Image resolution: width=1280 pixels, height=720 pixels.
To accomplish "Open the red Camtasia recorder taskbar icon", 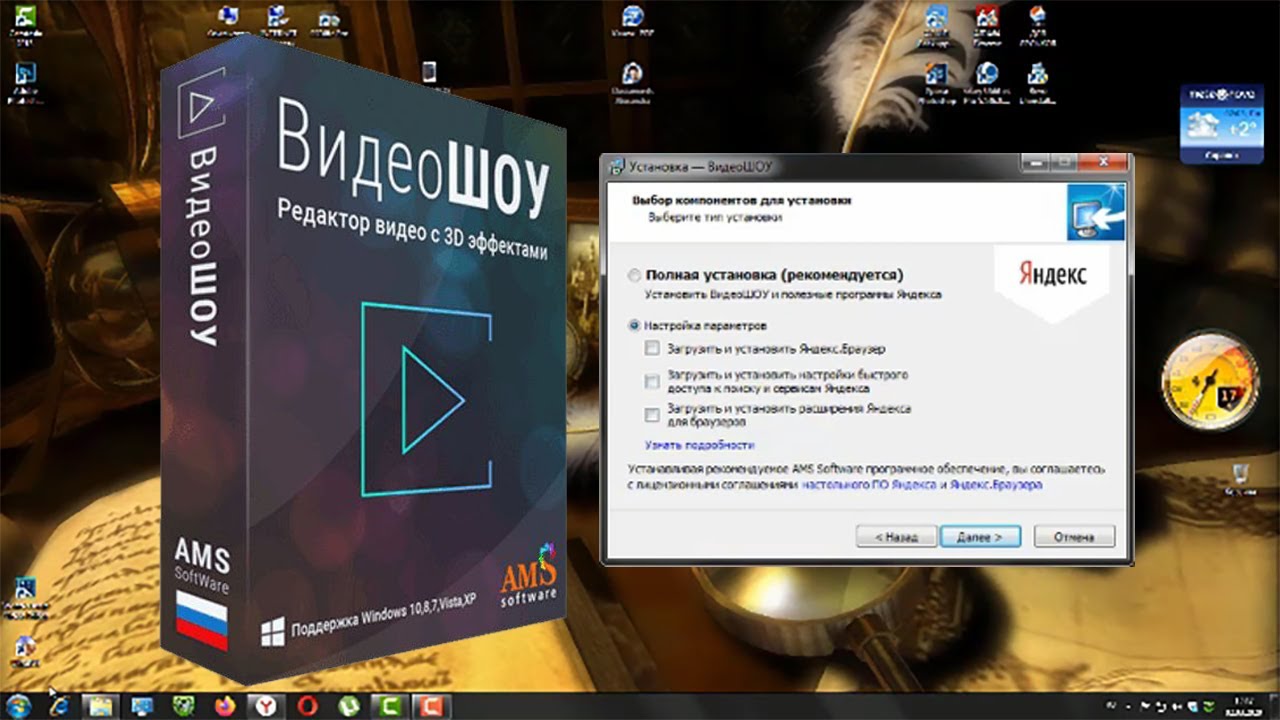I will [x=430, y=705].
